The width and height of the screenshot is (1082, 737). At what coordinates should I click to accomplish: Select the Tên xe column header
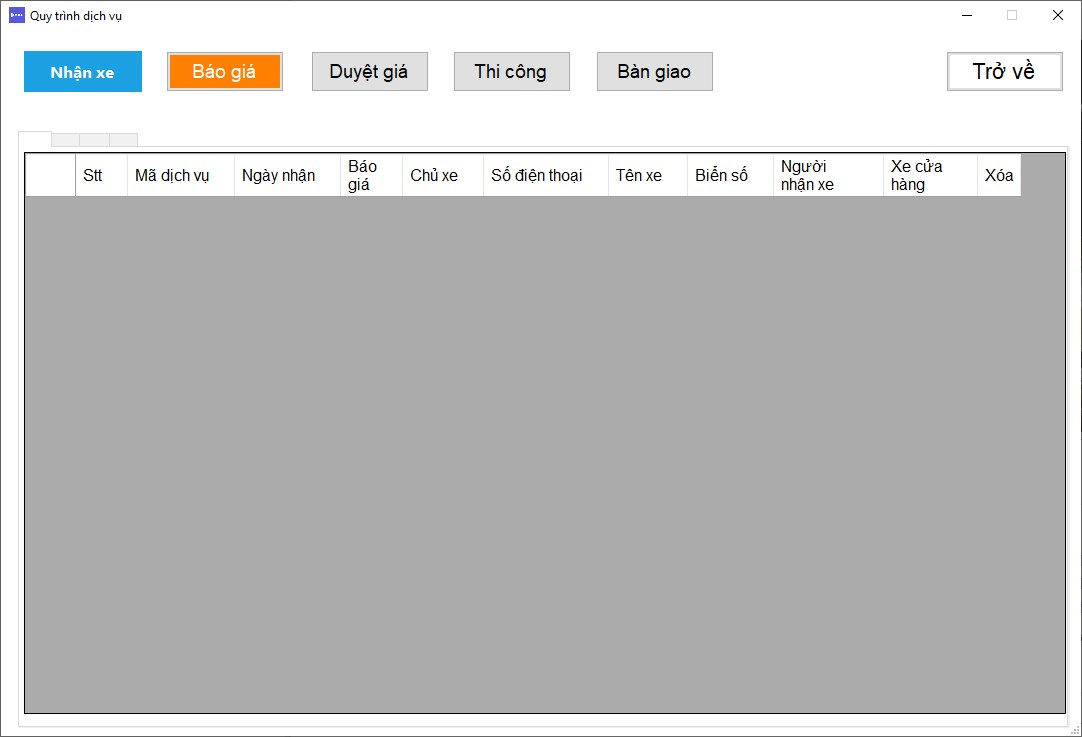[x=648, y=175]
